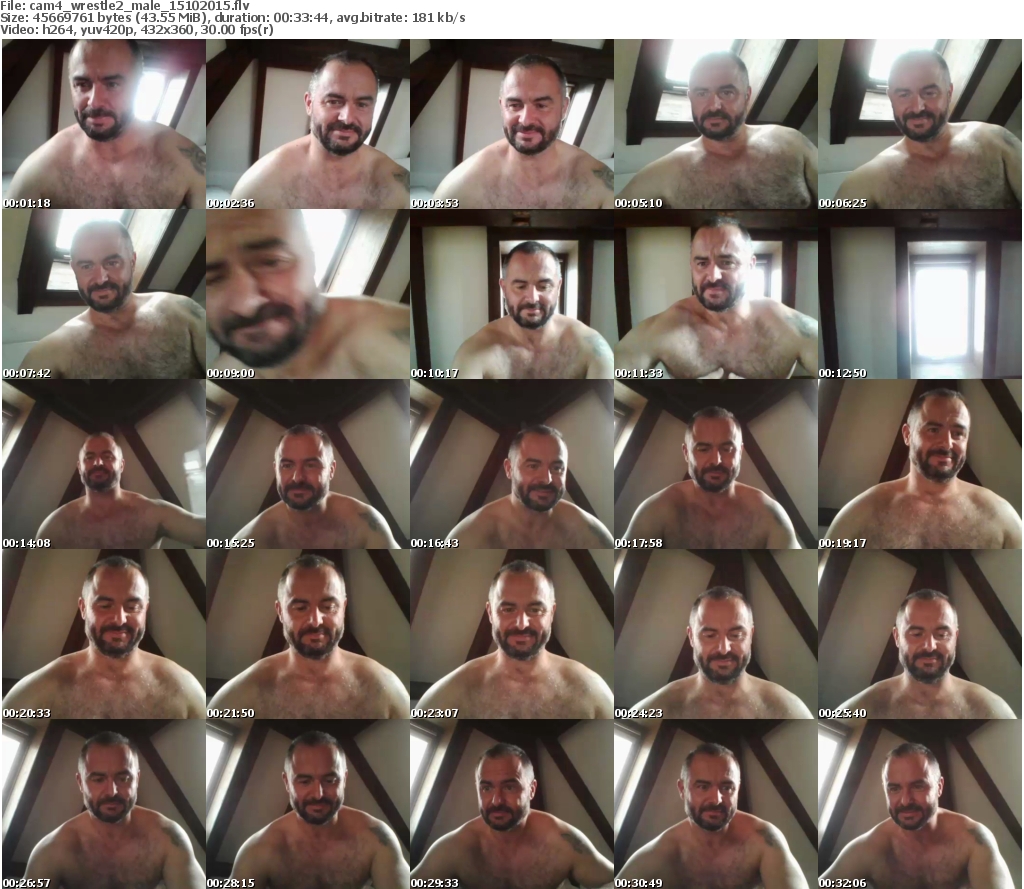Open the frame marked 00:25:40
The width and height of the screenshot is (1024, 889).
click(920, 634)
